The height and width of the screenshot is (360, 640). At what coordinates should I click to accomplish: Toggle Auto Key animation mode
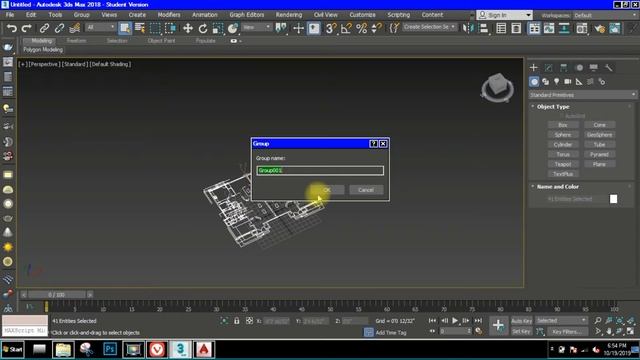(x=521, y=321)
